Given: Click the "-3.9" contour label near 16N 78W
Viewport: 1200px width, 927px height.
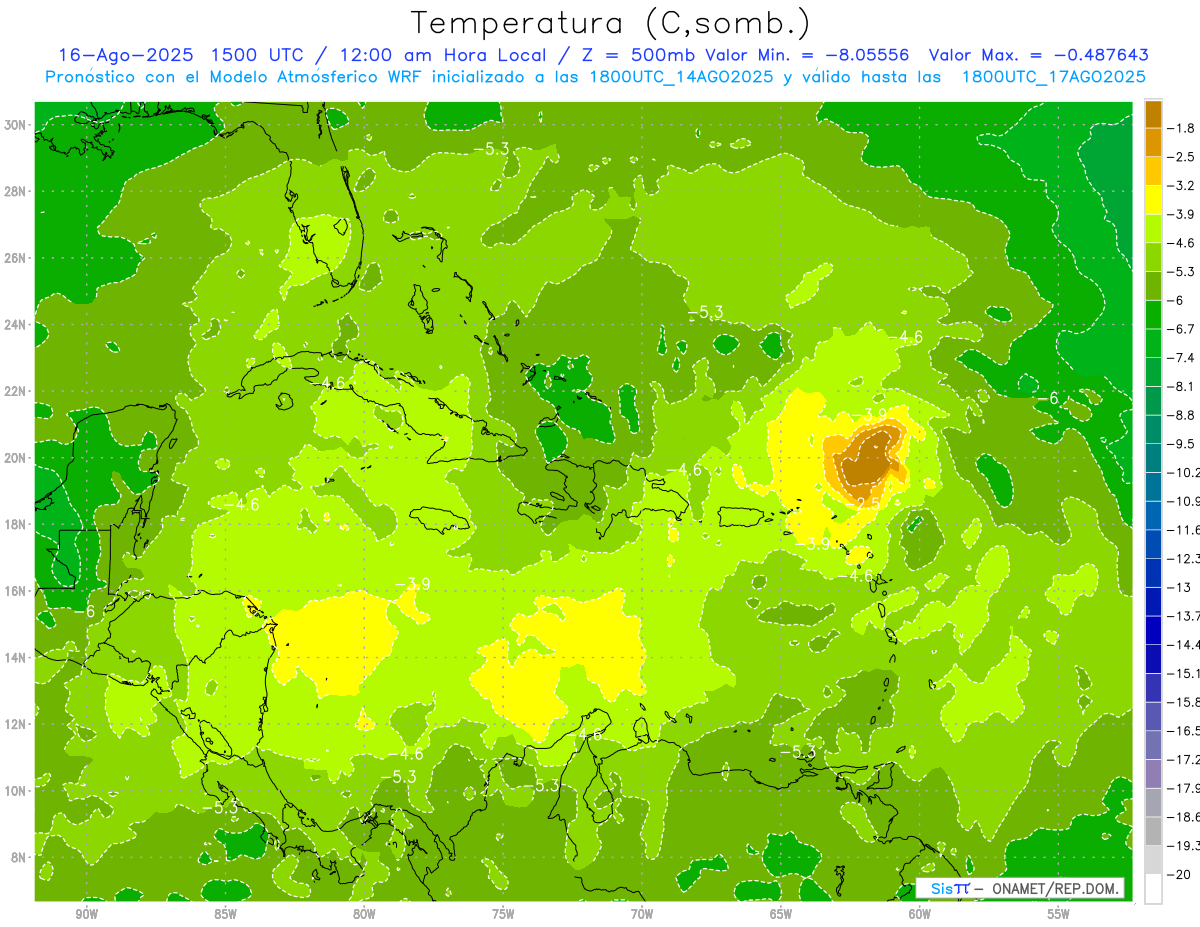Looking at the screenshot, I should tap(413, 584).
